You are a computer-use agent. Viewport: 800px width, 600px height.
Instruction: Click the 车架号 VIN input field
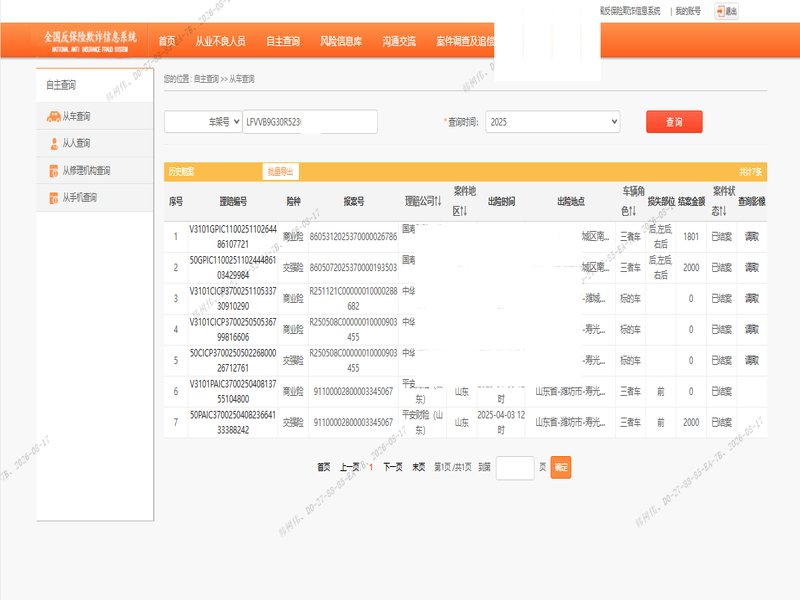click(310, 122)
